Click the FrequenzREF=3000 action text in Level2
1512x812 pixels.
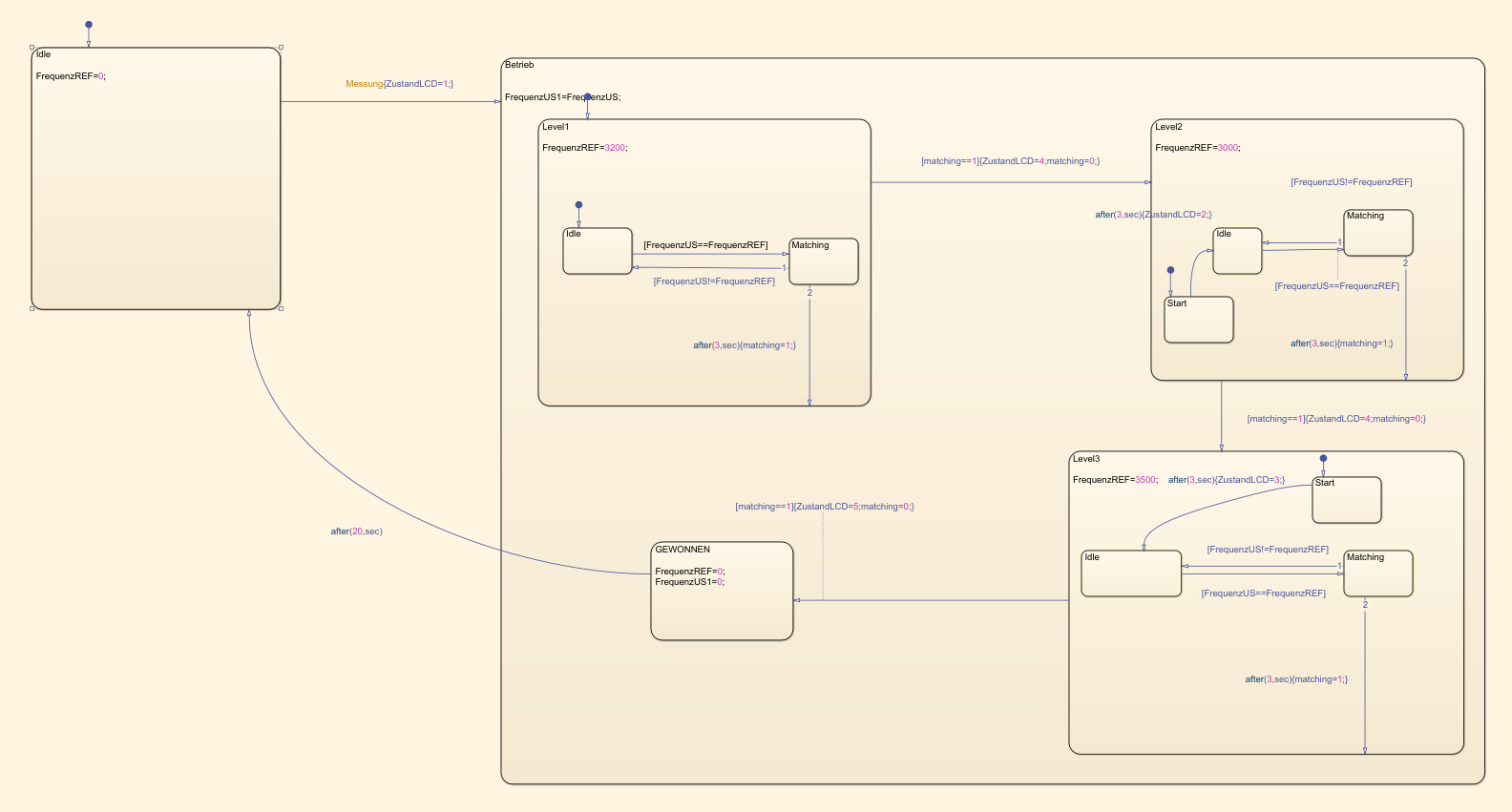1197,148
